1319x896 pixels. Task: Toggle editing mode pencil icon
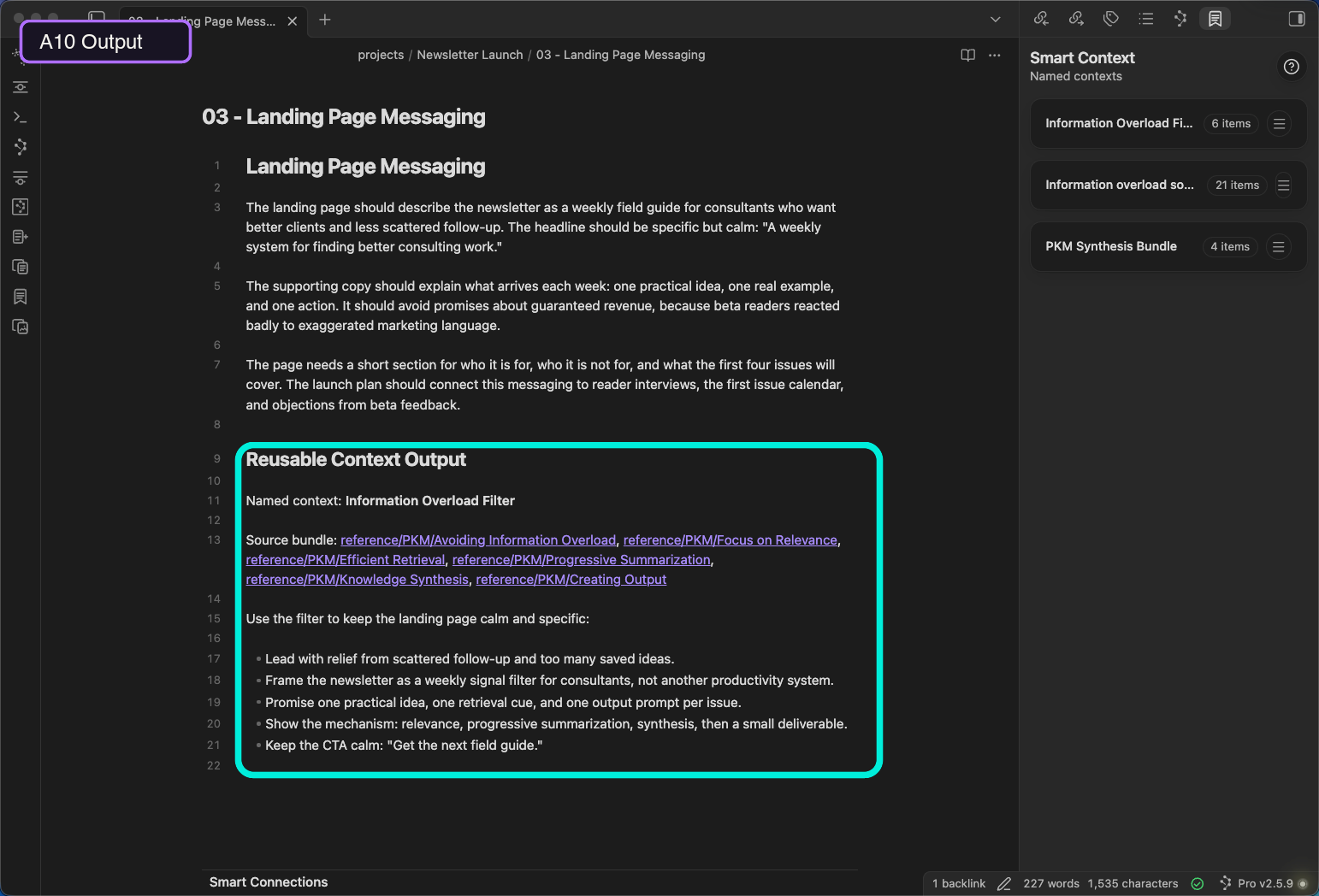(x=1004, y=884)
